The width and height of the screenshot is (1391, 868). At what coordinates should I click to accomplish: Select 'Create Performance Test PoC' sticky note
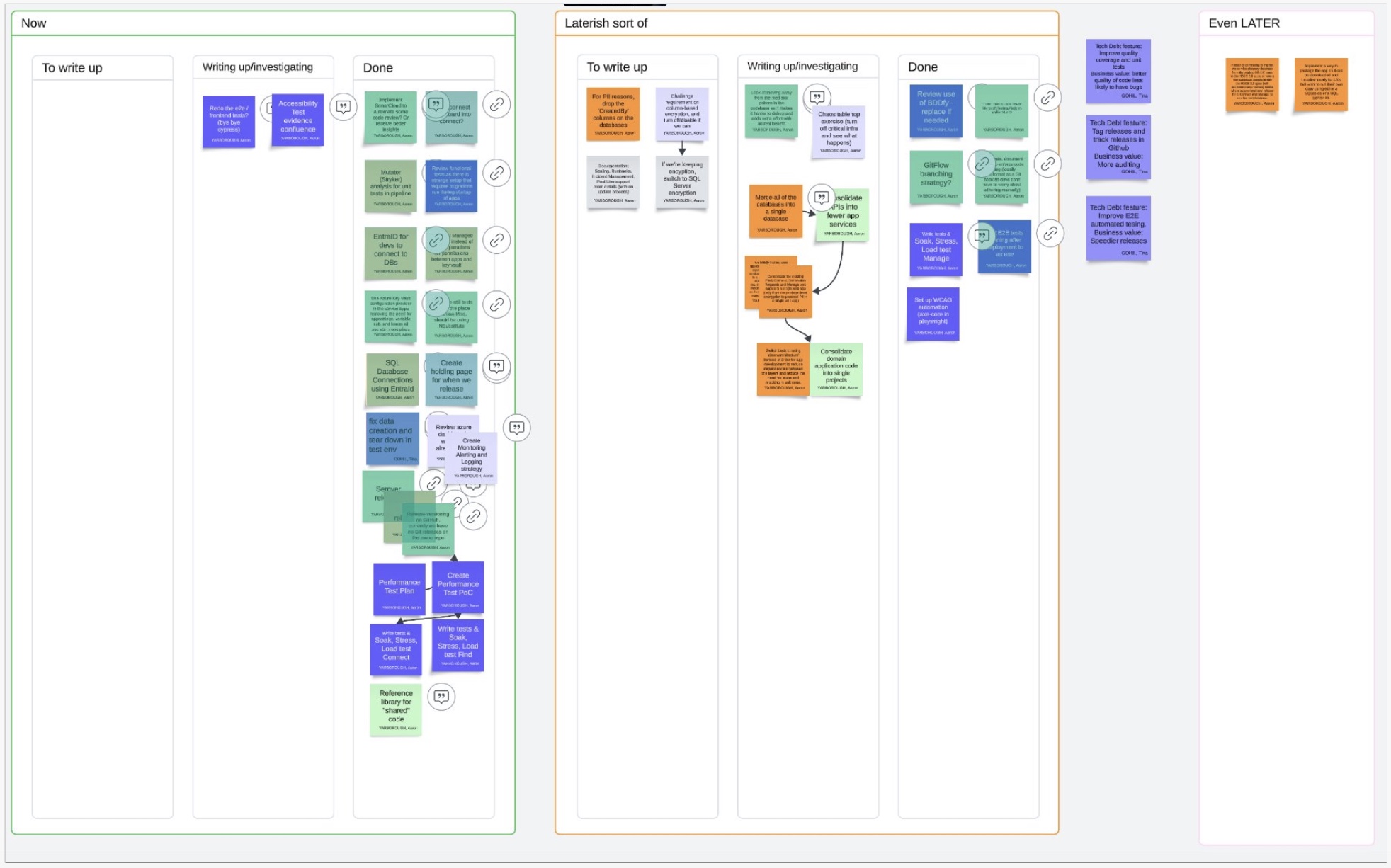[458, 588]
